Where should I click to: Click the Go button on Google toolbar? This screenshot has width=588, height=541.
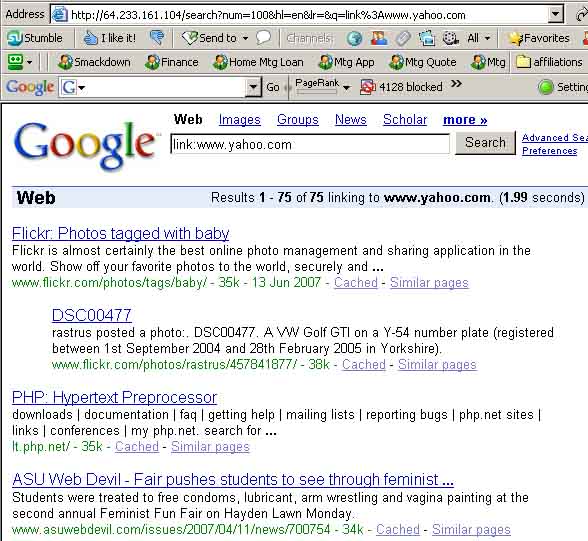coord(273,87)
